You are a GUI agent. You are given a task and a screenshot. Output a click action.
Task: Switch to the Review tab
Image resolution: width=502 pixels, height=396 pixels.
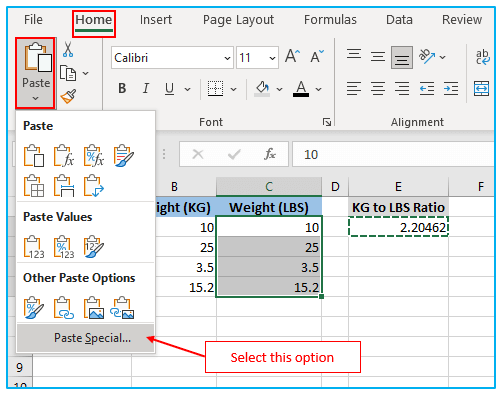point(462,20)
